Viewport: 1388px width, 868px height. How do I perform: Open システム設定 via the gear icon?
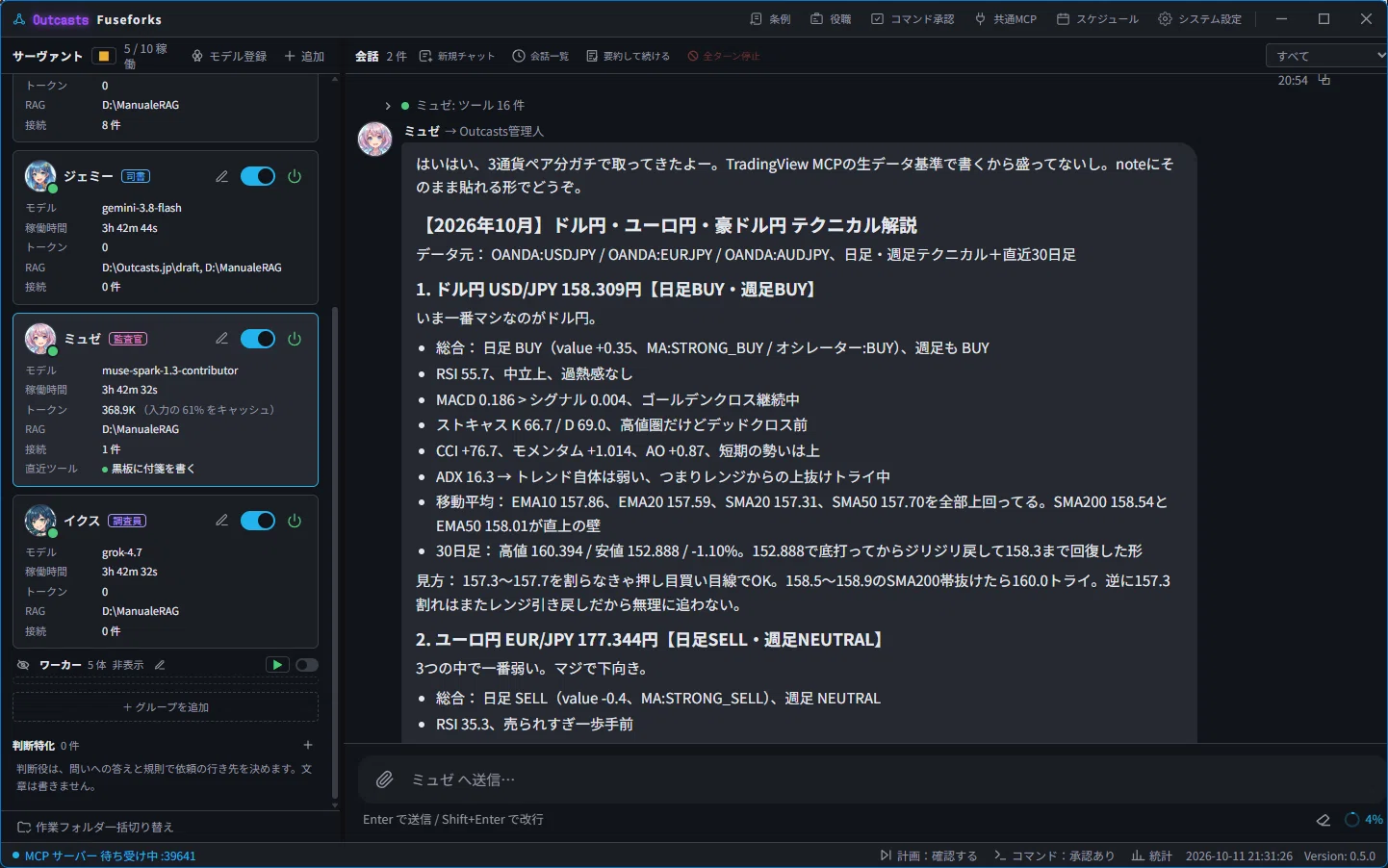[x=1200, y=19]
